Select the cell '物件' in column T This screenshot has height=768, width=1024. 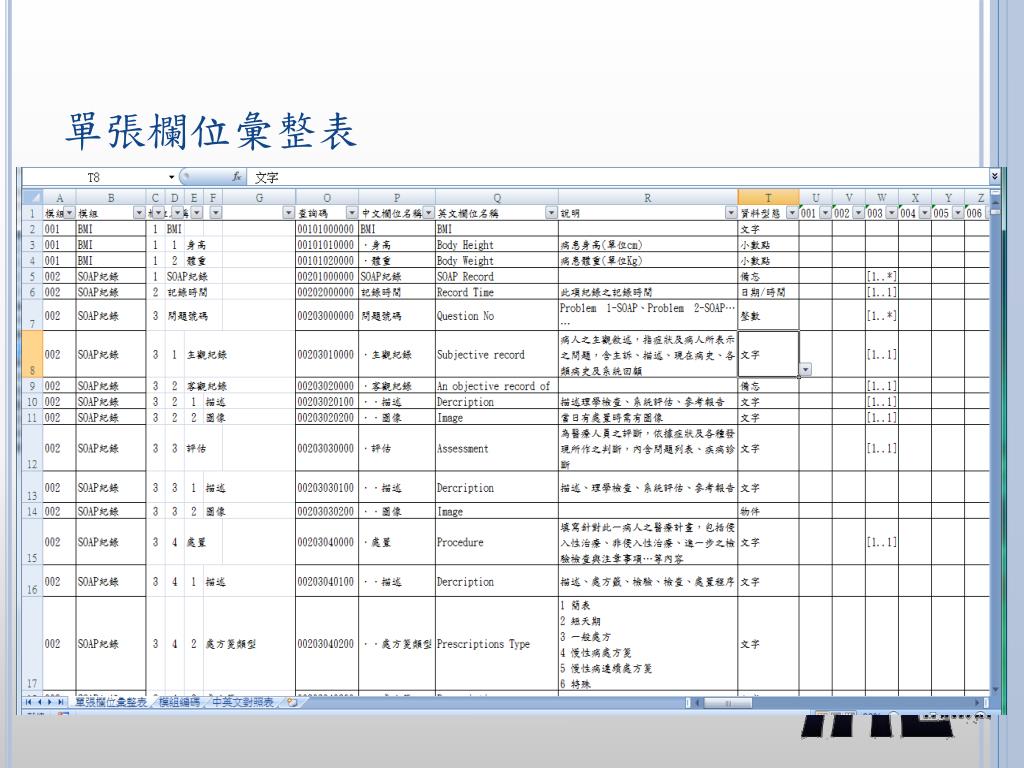[x=768, y=511]
